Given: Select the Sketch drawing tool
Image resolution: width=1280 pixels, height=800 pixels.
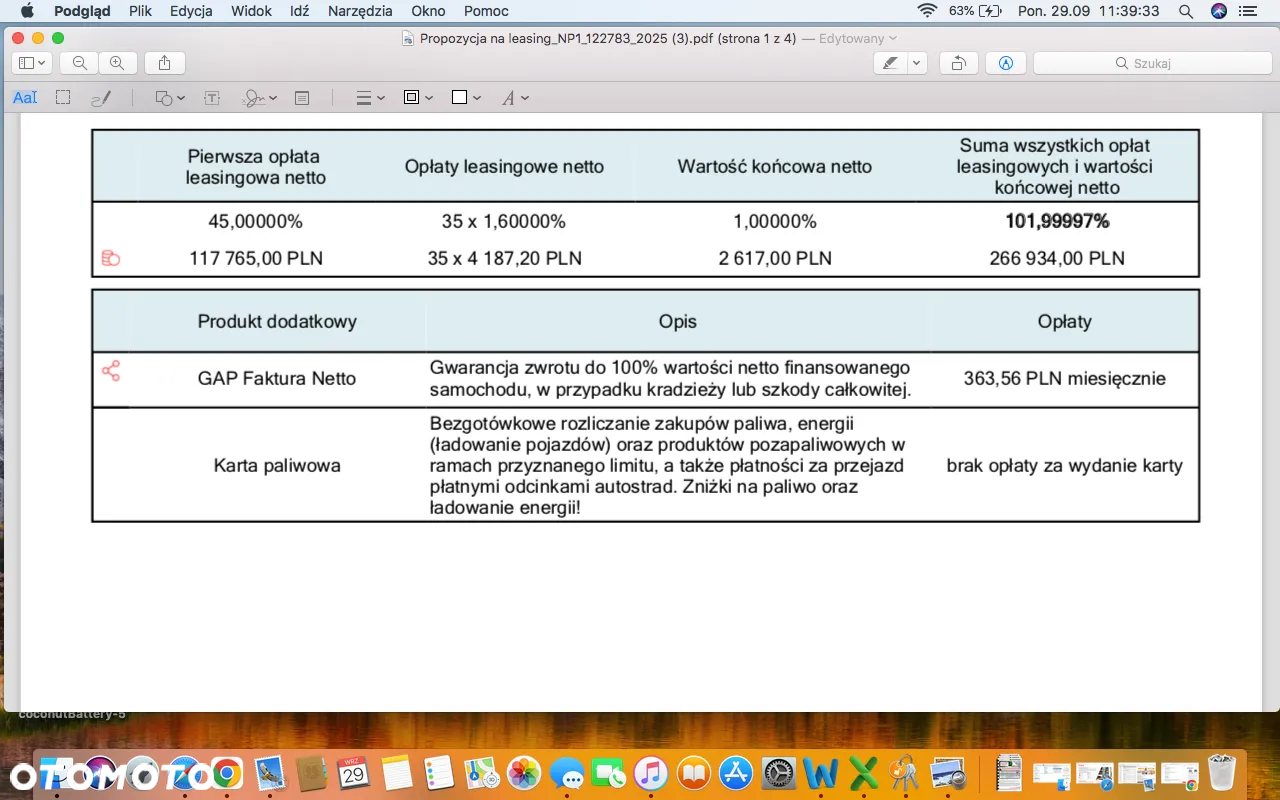Looking at the screenshot, I should point(101,98).
